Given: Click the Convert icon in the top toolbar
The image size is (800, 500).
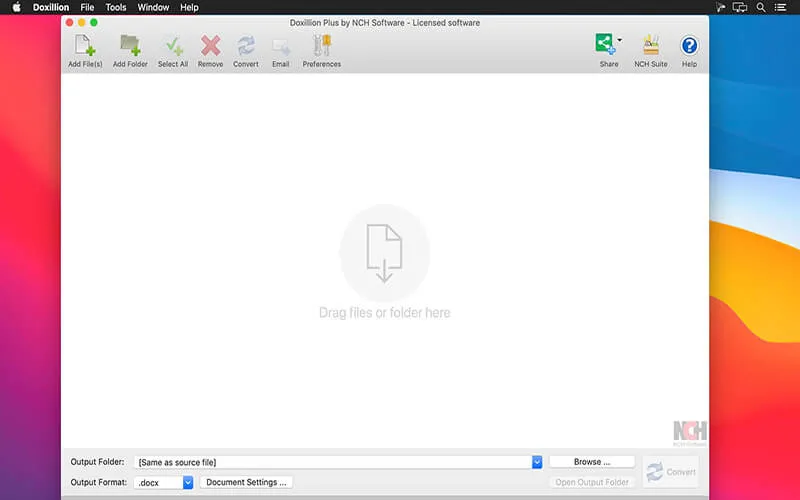Looking at the screenshot, I should 246,46.
